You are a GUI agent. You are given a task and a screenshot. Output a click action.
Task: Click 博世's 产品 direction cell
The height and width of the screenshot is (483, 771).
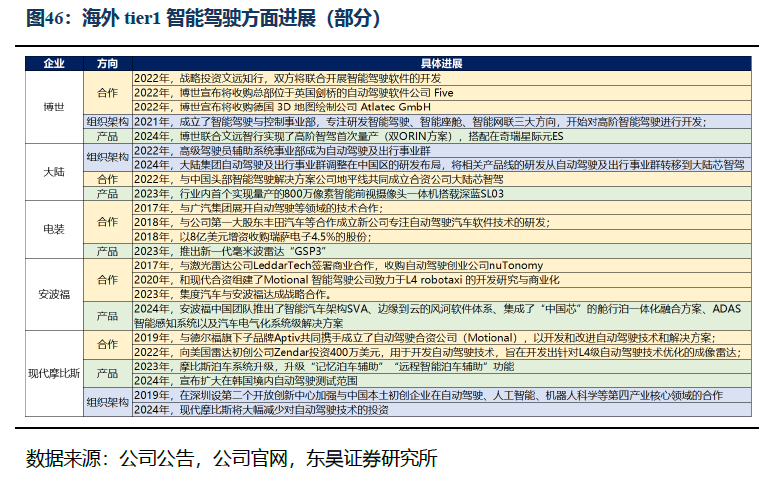108,136
